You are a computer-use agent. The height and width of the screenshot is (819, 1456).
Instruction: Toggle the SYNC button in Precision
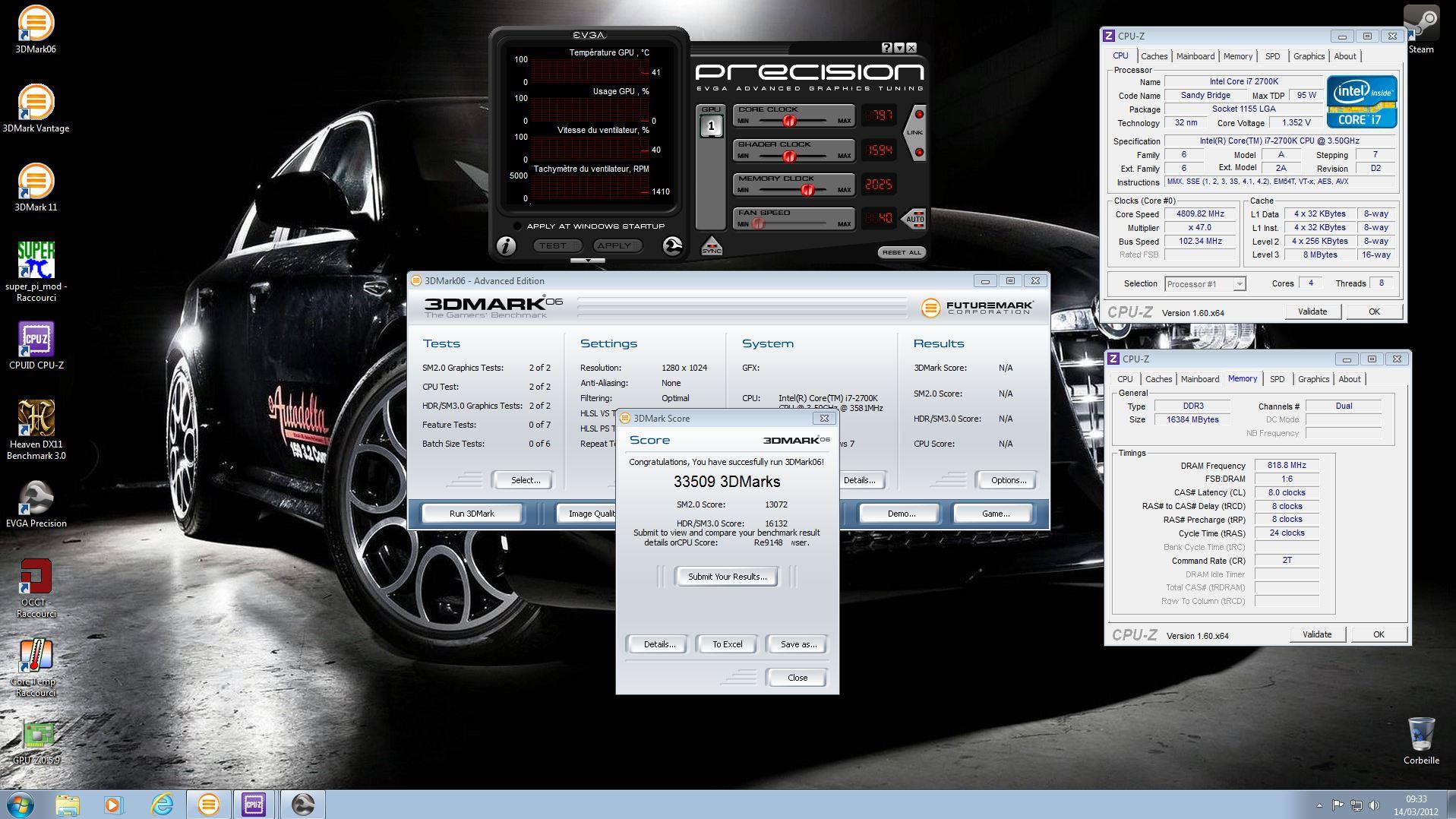(x=712, y=246)
